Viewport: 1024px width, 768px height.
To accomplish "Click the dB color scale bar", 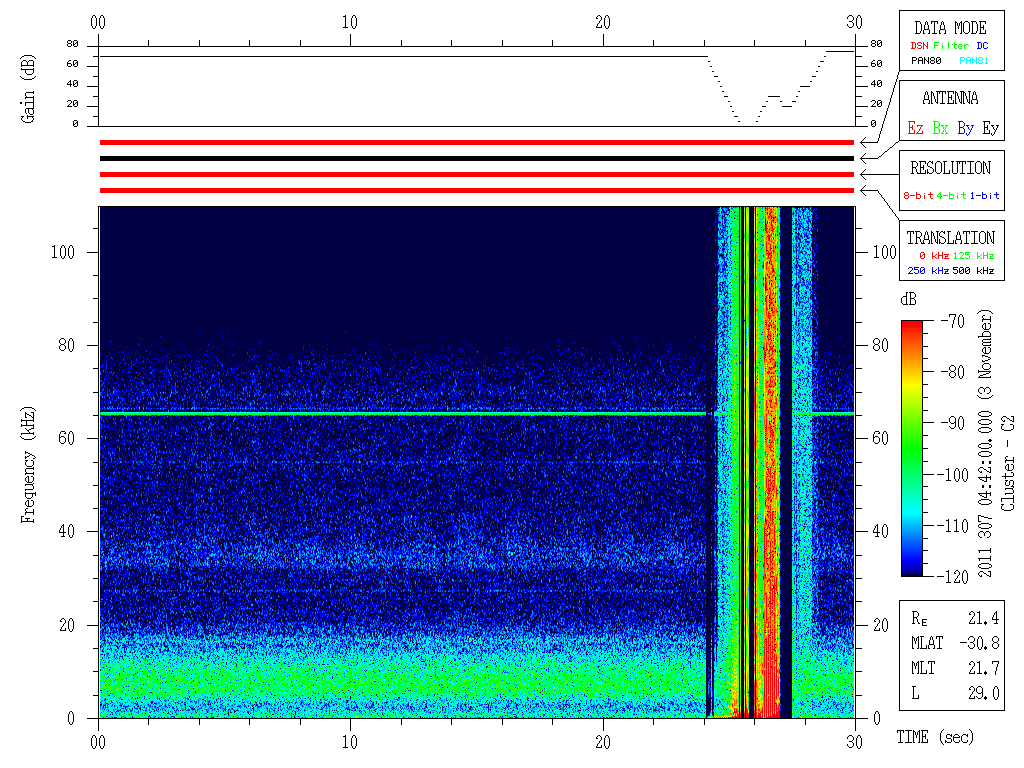I will pos(912,447).
